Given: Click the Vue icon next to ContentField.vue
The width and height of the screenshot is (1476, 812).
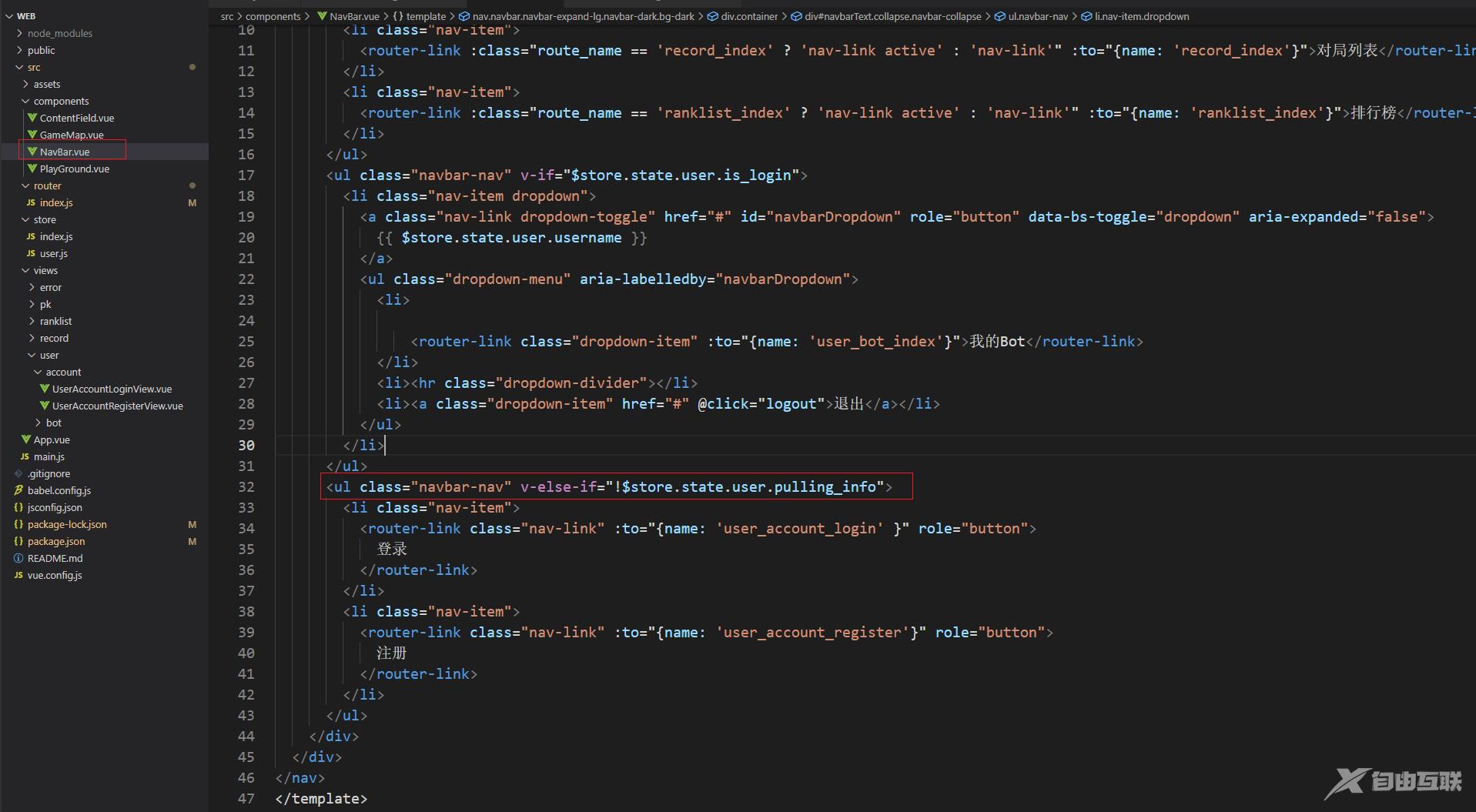Looking at the screenshot, I should pyautogui.click(x=32, y=118).
